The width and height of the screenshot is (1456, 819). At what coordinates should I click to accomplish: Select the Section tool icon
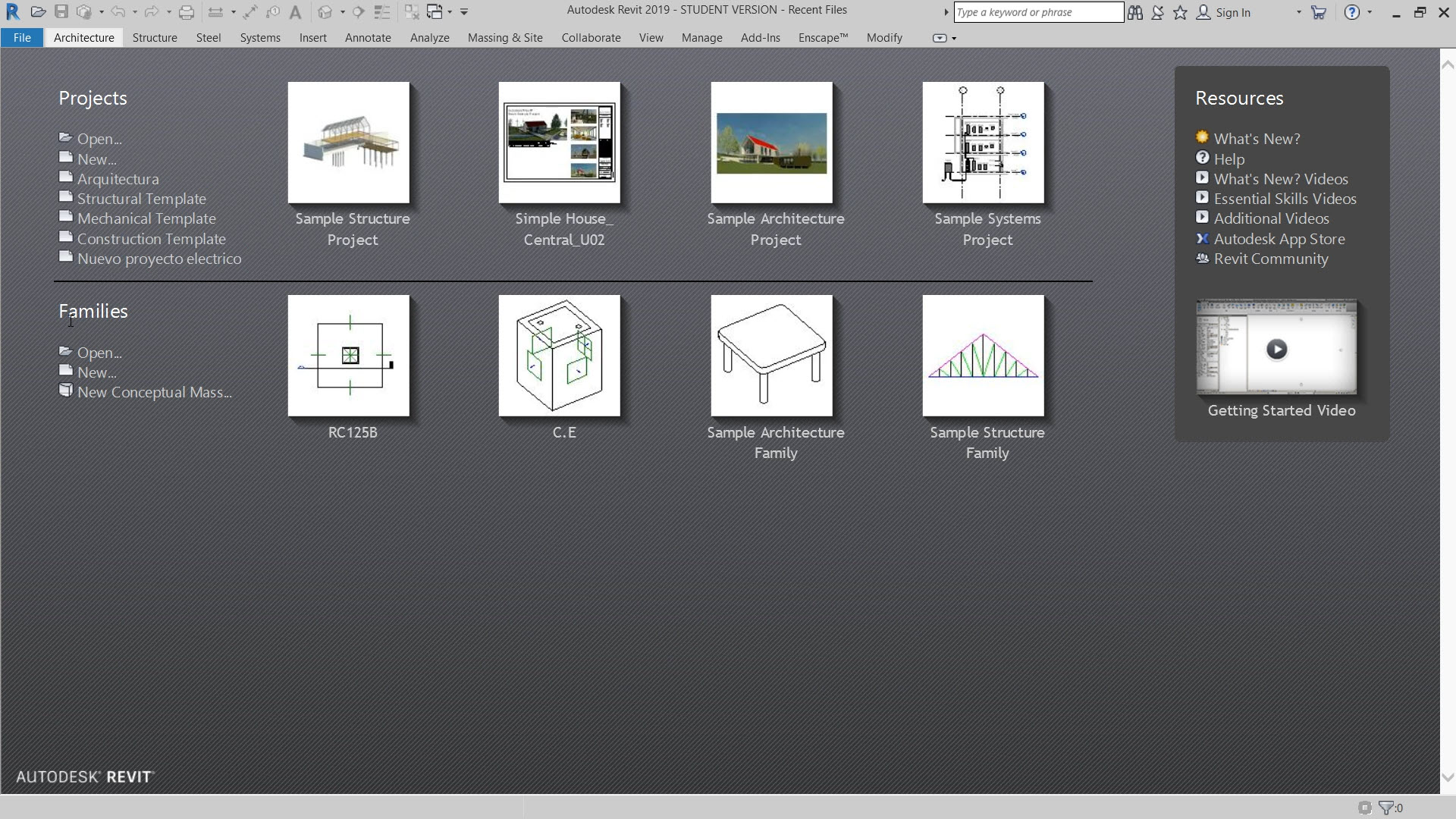(359, 12)
